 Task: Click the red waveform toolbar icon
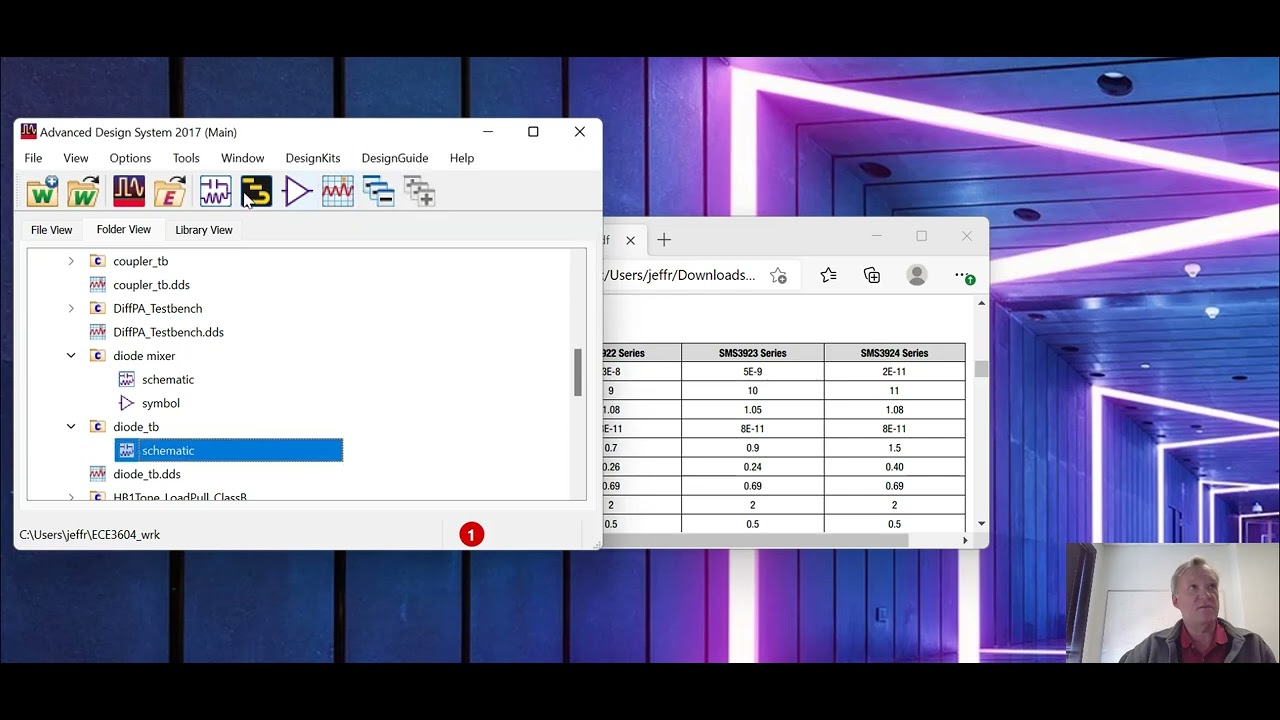[x=129, y=191]
